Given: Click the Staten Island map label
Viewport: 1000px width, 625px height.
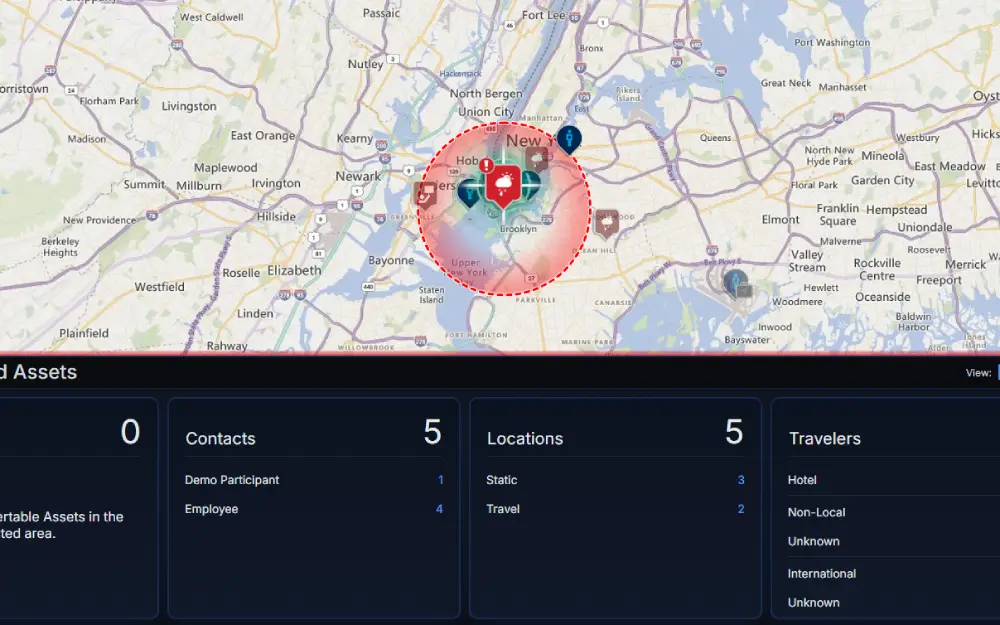Looking at the screenshot, I should [431, 295].
